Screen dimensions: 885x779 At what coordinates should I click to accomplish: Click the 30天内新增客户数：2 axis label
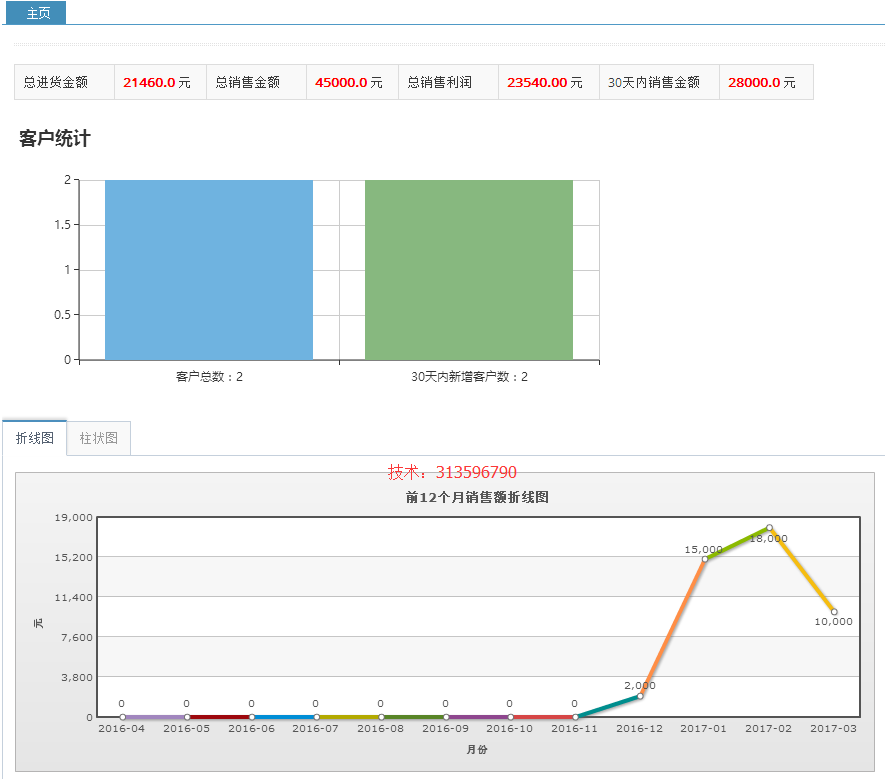click(470, 377)
